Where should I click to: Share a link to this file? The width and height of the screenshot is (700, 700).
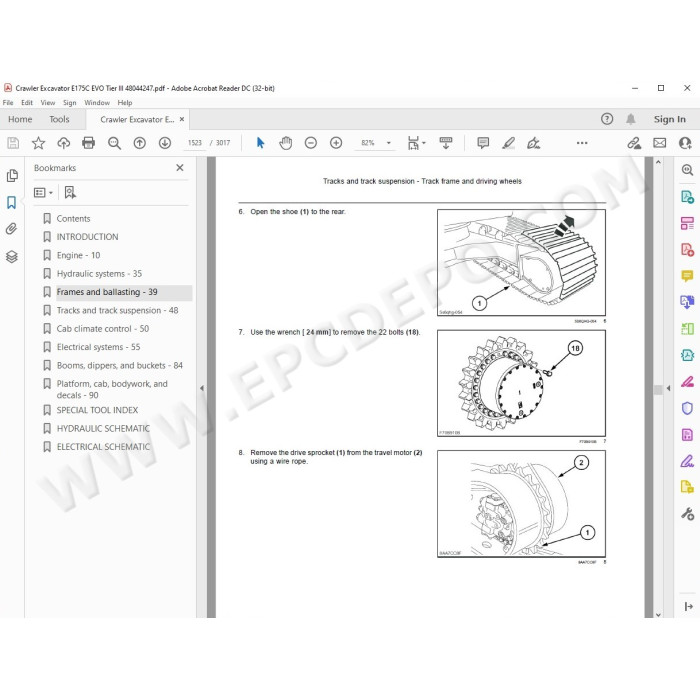click(x=634, y=143)
